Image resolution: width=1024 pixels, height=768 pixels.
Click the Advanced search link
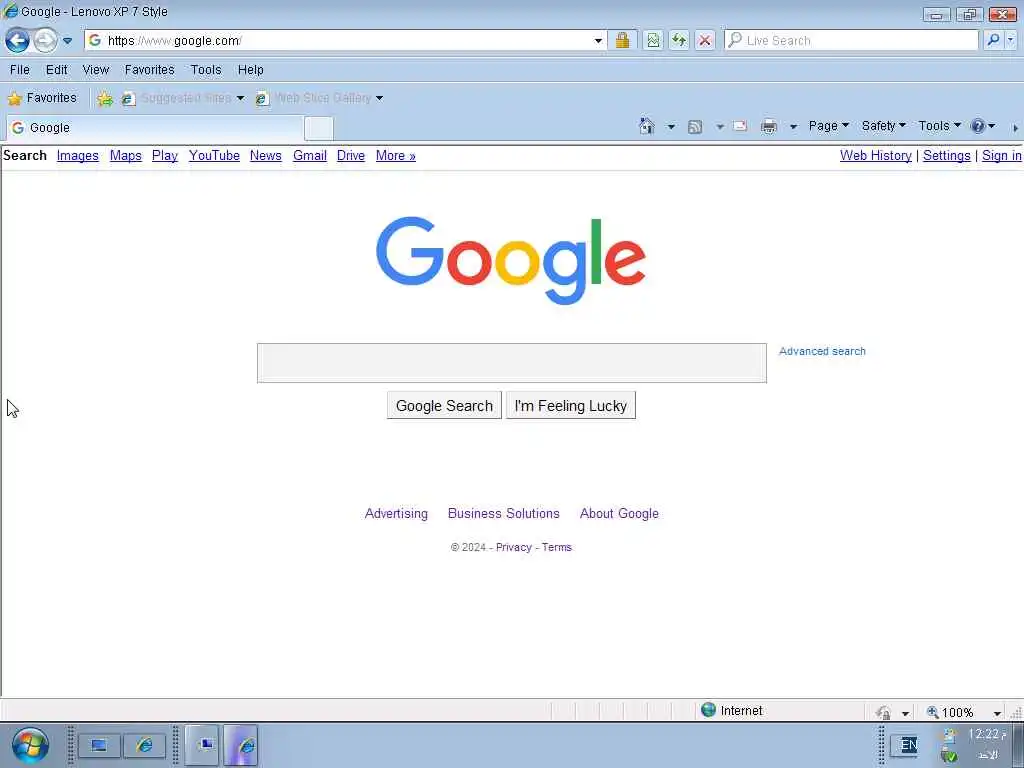pos(822,351)
